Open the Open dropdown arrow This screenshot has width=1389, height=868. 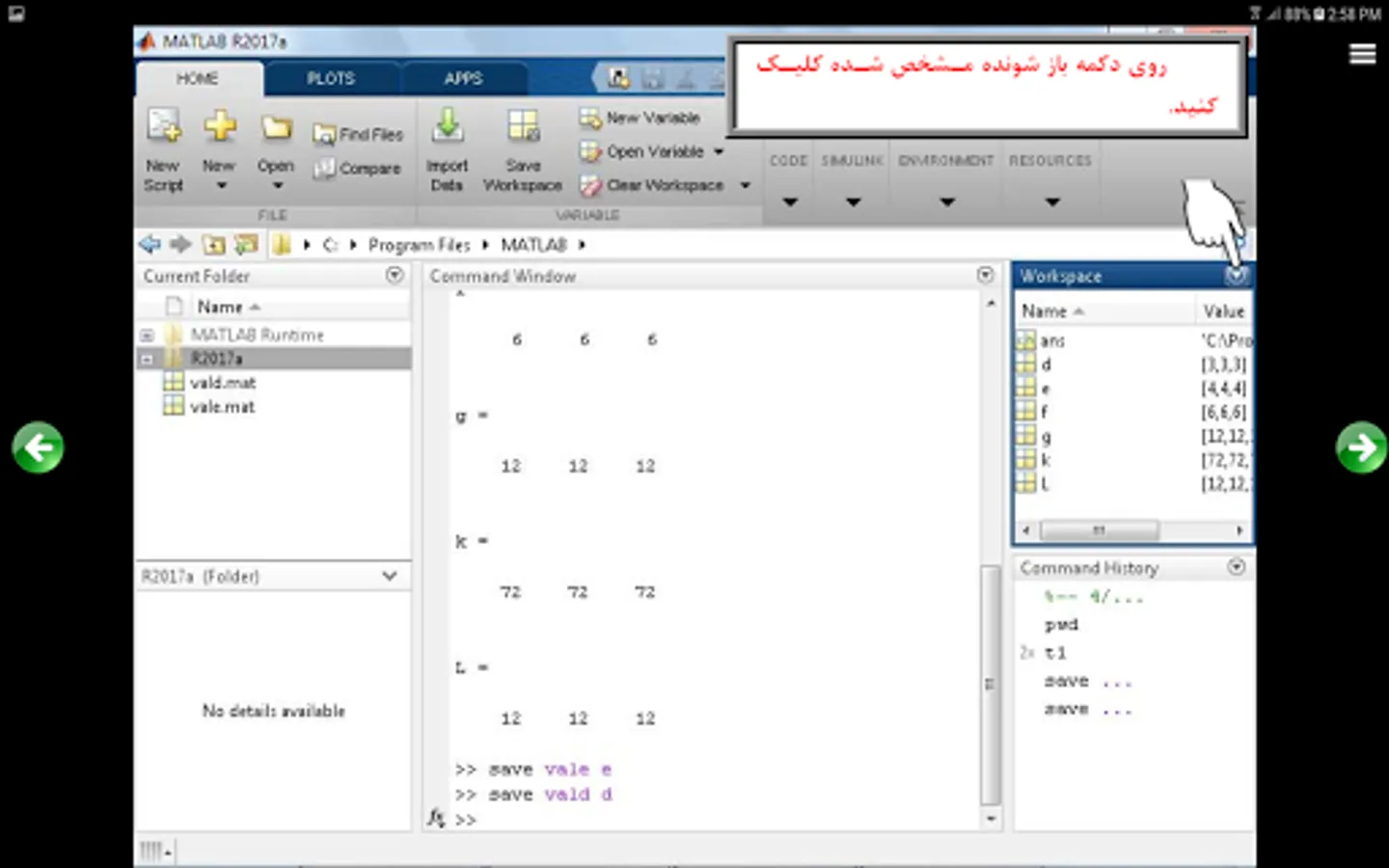point(278,186)
